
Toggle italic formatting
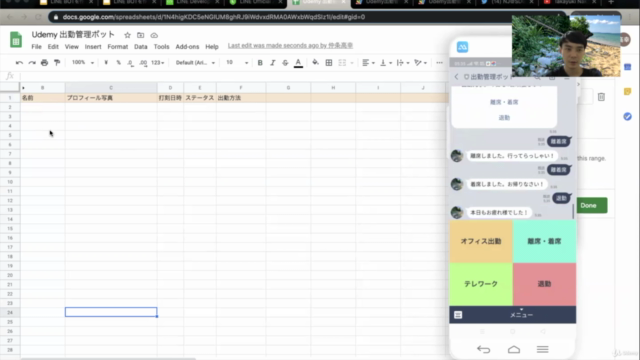[273, 63]
